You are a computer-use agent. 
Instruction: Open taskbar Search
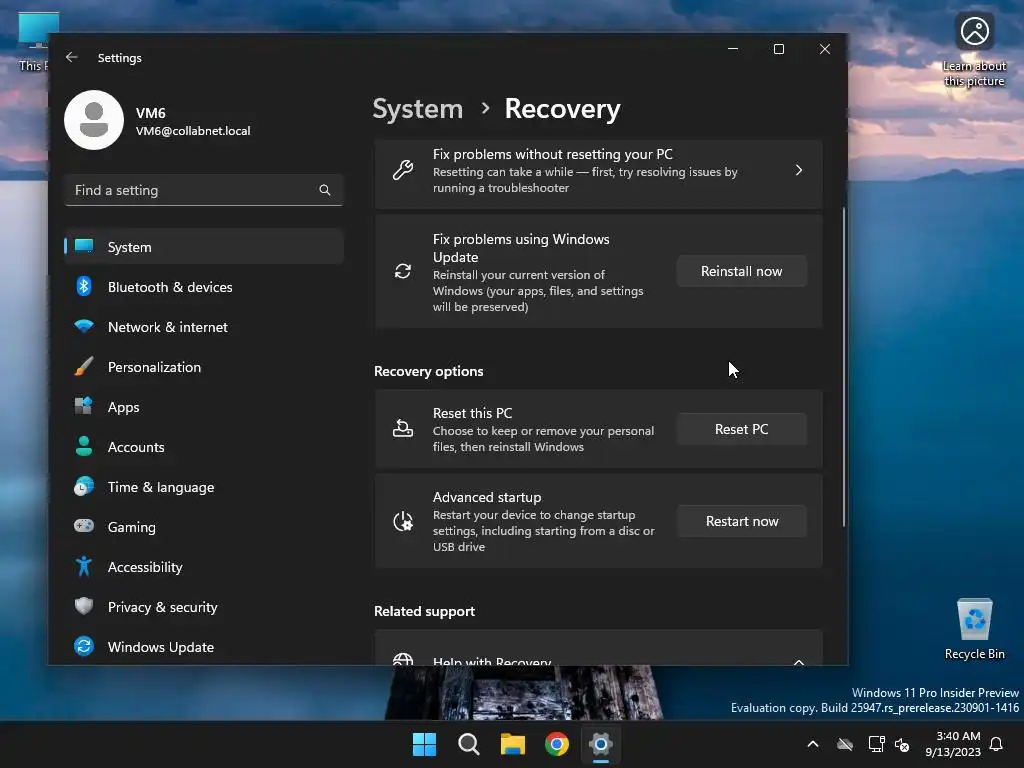click(x=469, y=744)
